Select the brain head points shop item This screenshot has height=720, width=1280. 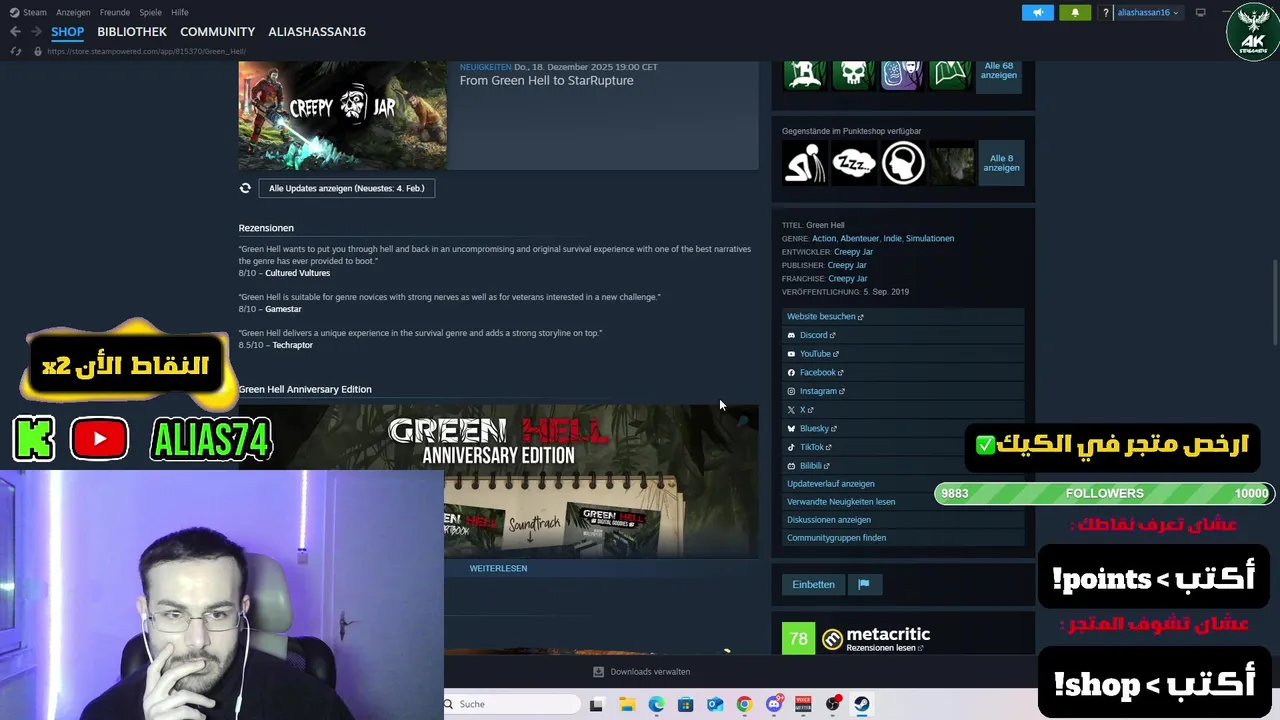(902, 163)
